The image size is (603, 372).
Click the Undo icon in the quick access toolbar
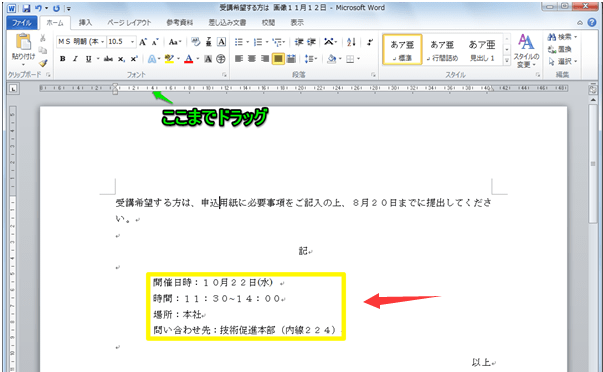pyautogui.click(x=38, y=8)
